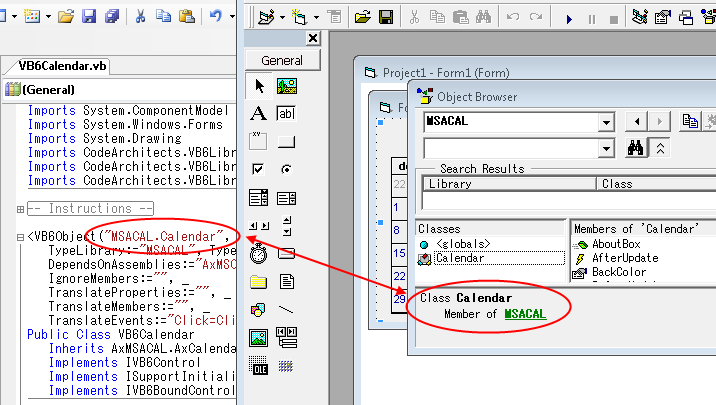Select the Label control in the toolbox

point(258,113)
